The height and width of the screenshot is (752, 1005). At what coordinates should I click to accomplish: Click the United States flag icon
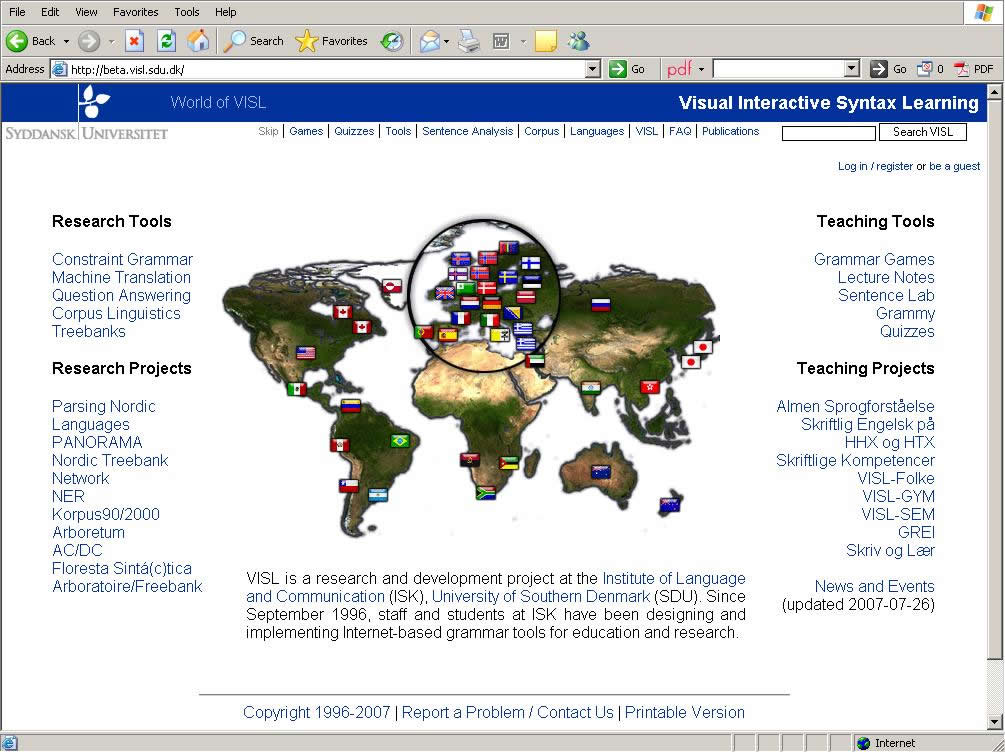coord(306,353)
